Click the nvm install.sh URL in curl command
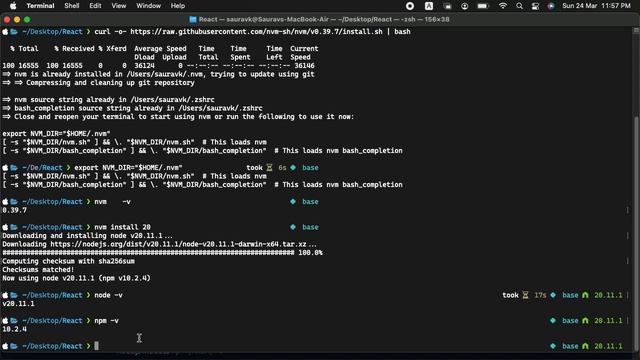 click(256, 31)
